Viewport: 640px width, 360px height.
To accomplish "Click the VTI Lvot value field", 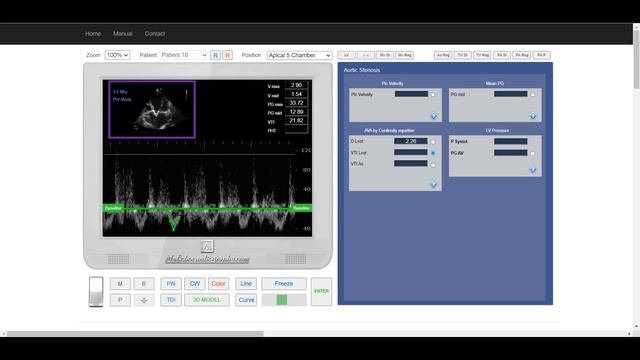I will tap(411, 152).
